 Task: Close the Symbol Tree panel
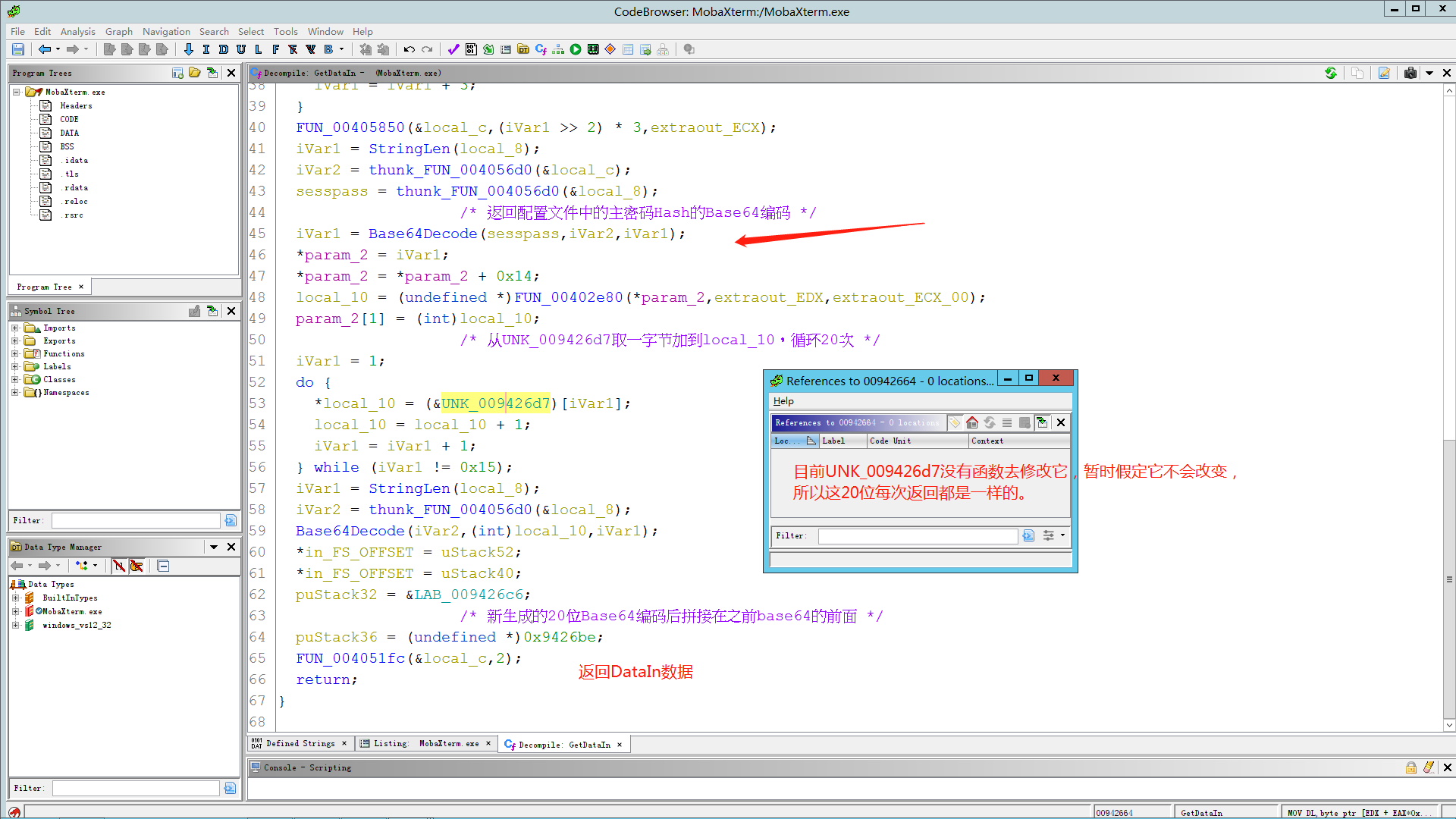231,311
